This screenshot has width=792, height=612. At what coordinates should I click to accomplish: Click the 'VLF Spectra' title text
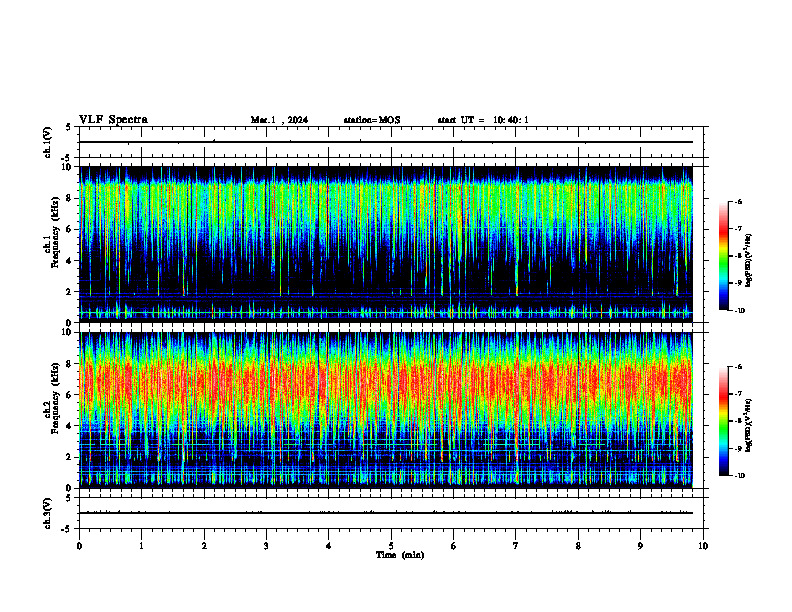[x=113, y=120]
